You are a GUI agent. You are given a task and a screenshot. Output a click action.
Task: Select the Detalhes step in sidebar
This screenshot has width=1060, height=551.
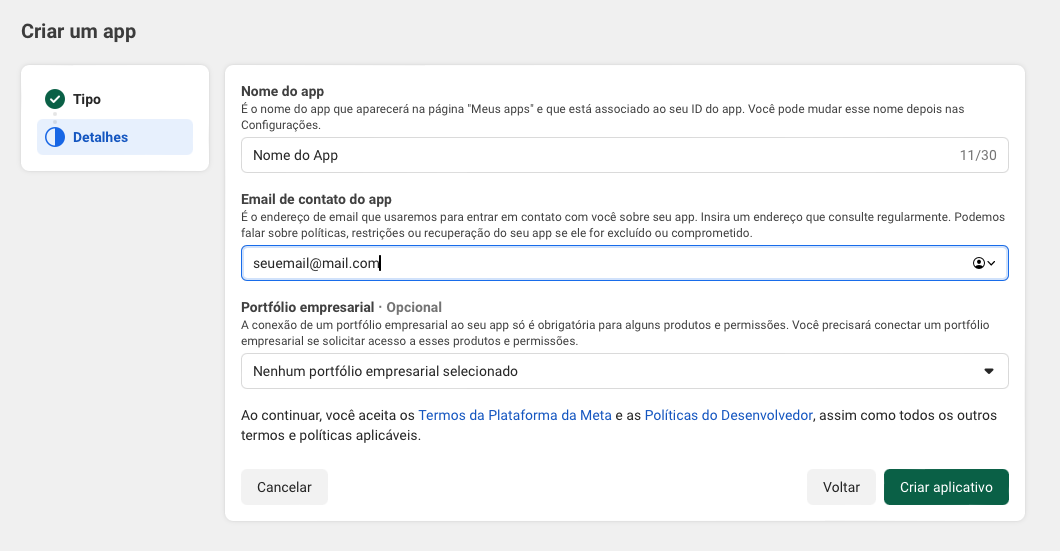point(115,137)
